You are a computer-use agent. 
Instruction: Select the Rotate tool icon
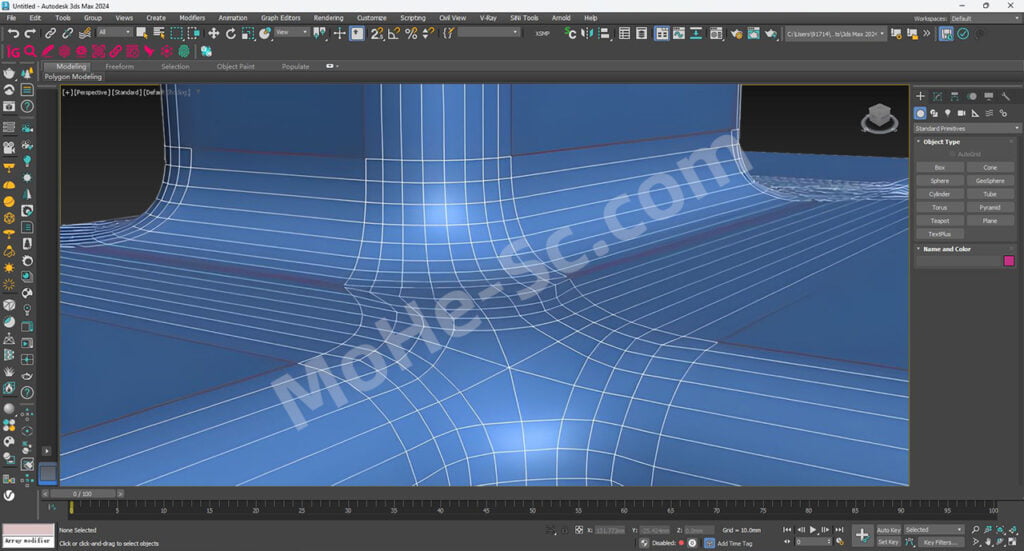pos(231,33)
